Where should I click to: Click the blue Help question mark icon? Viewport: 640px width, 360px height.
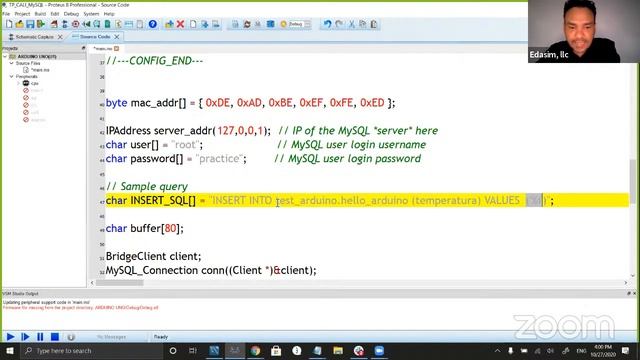(153, 24)
